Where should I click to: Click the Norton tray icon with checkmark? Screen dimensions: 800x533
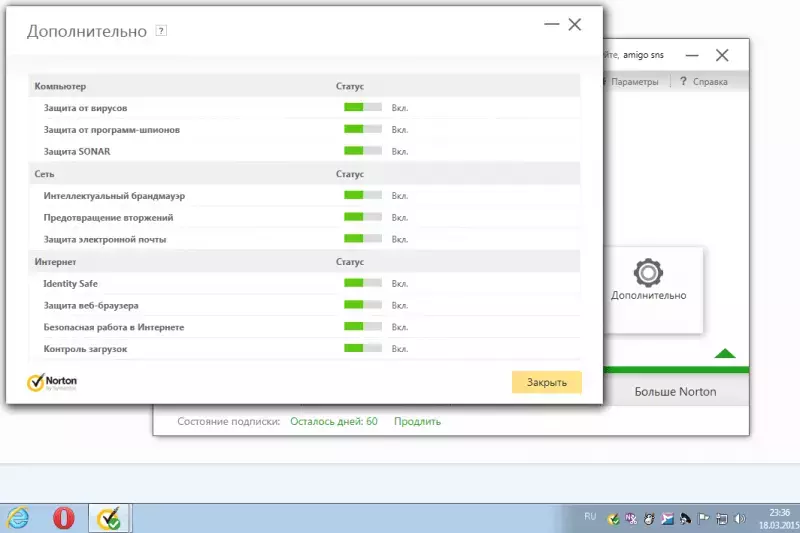tap(613, 519)
